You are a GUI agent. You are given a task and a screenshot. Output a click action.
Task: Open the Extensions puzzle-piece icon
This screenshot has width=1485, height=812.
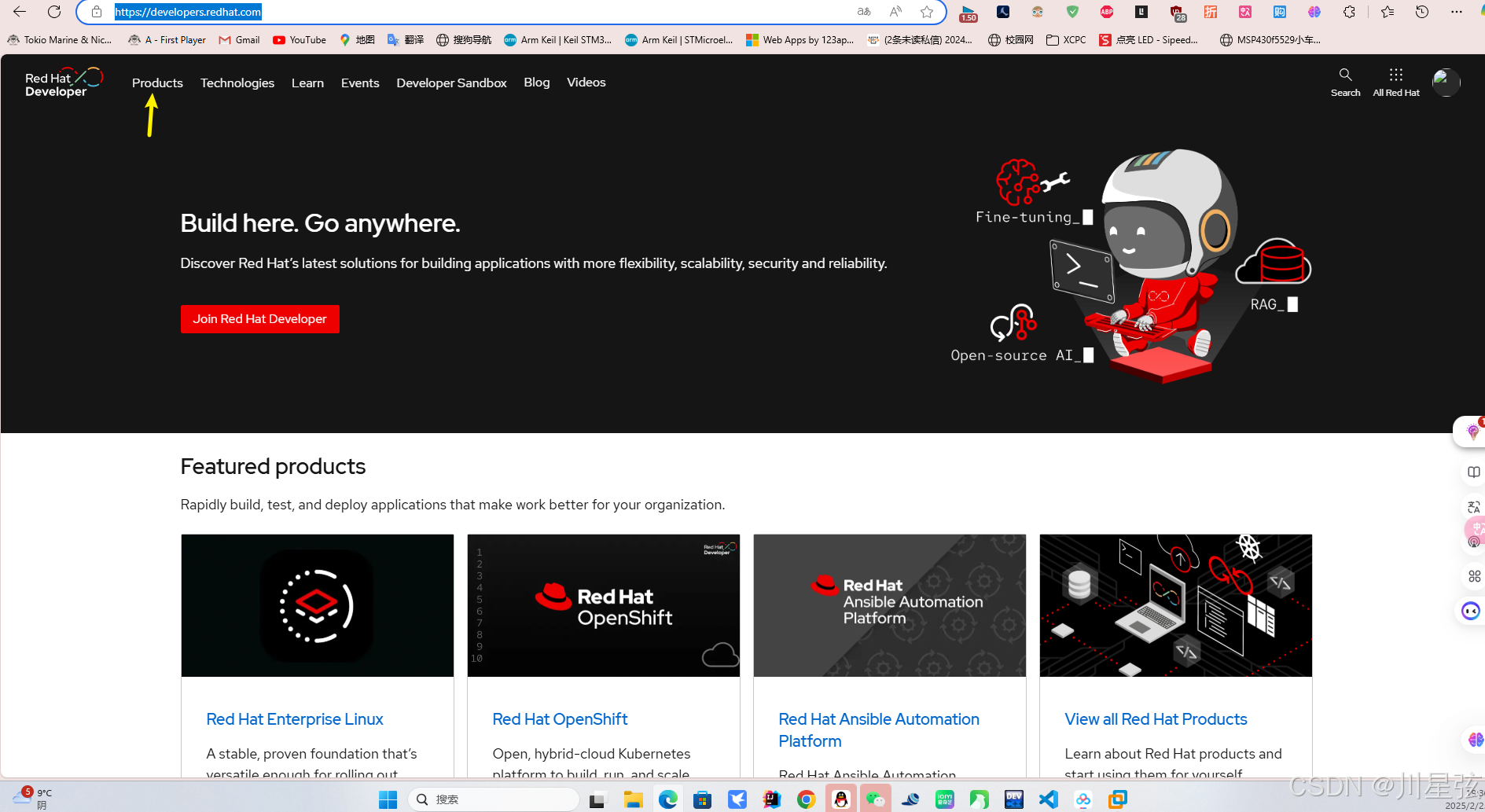[x=1349, y=12]
